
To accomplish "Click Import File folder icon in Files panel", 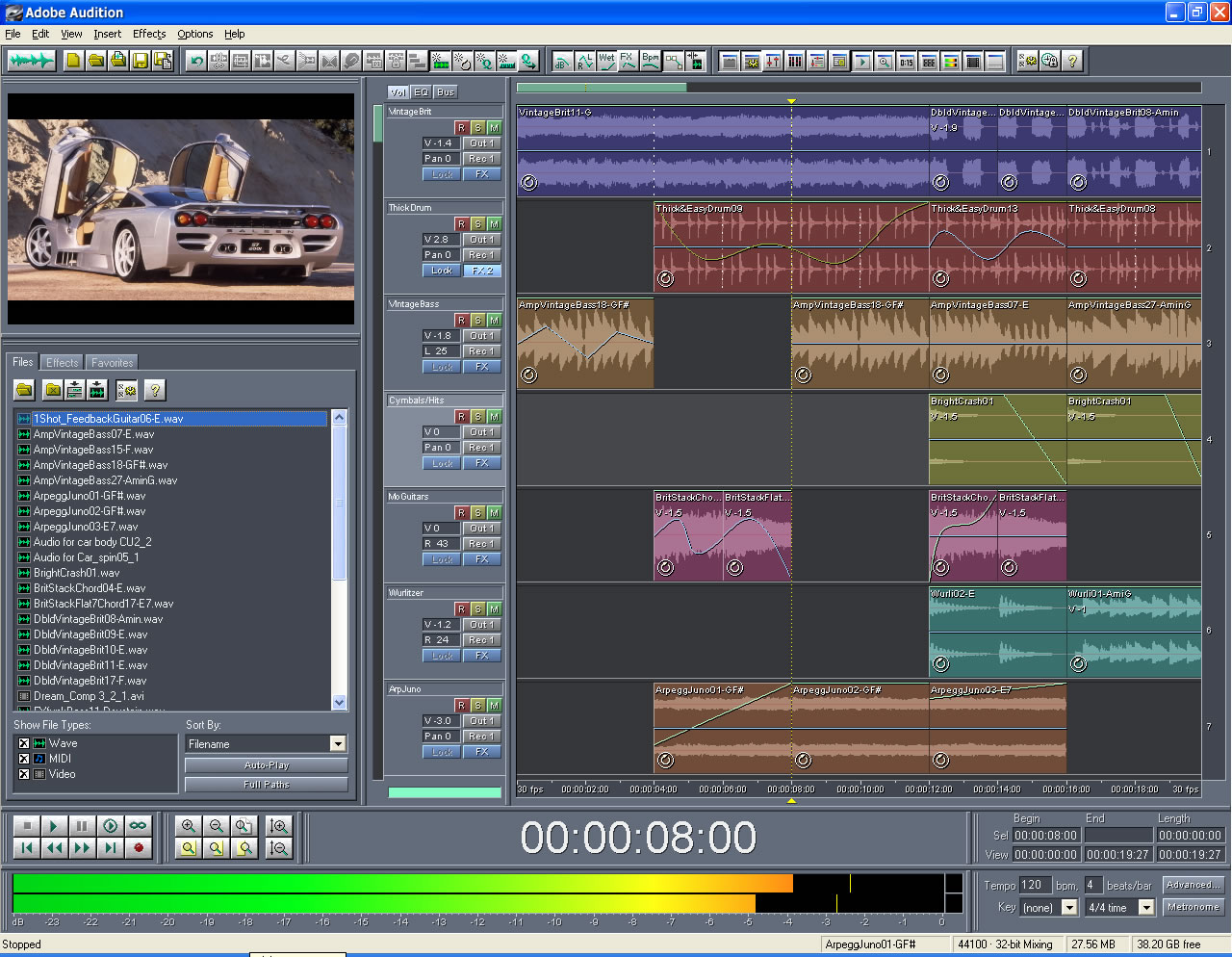I will tap(24, 390).
